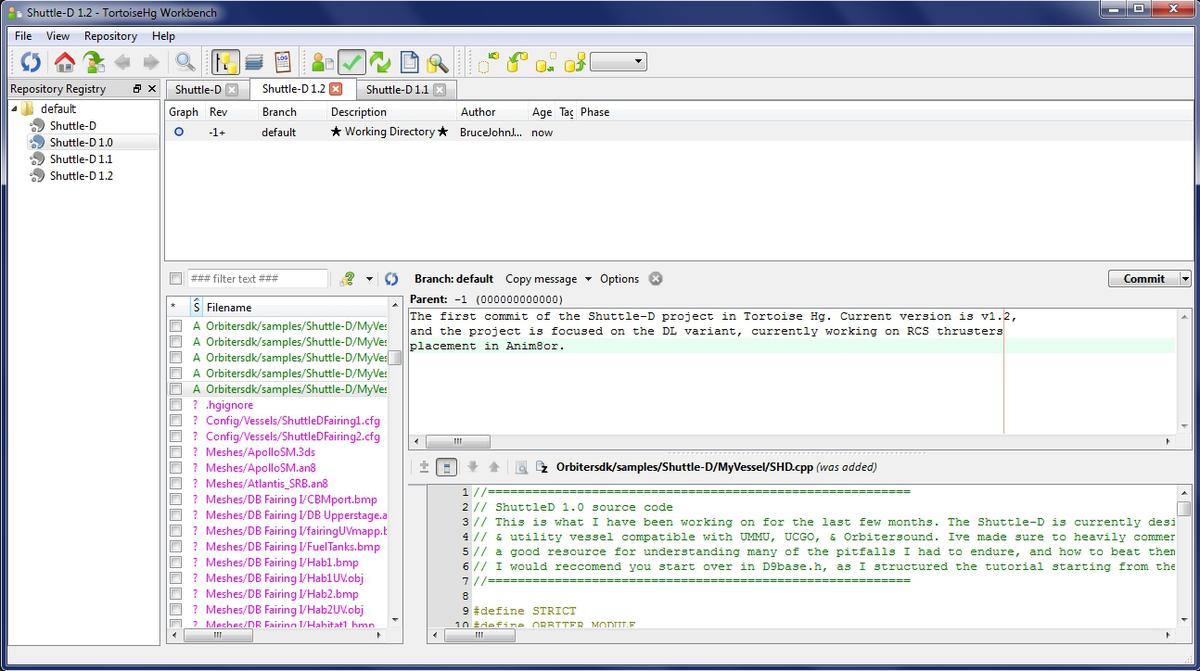Click the diff mode plus-minus icon
Screen dimensions: 1200x671
424,466
